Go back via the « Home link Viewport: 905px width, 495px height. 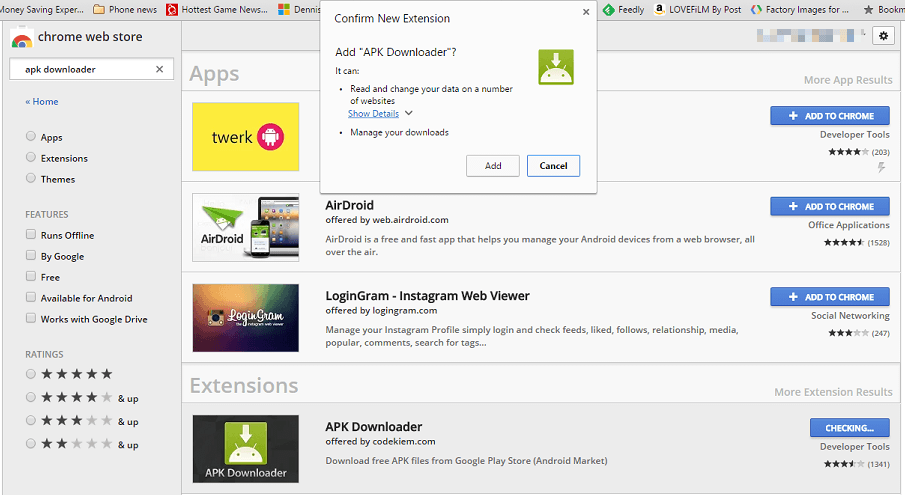[x=42, y=102]
